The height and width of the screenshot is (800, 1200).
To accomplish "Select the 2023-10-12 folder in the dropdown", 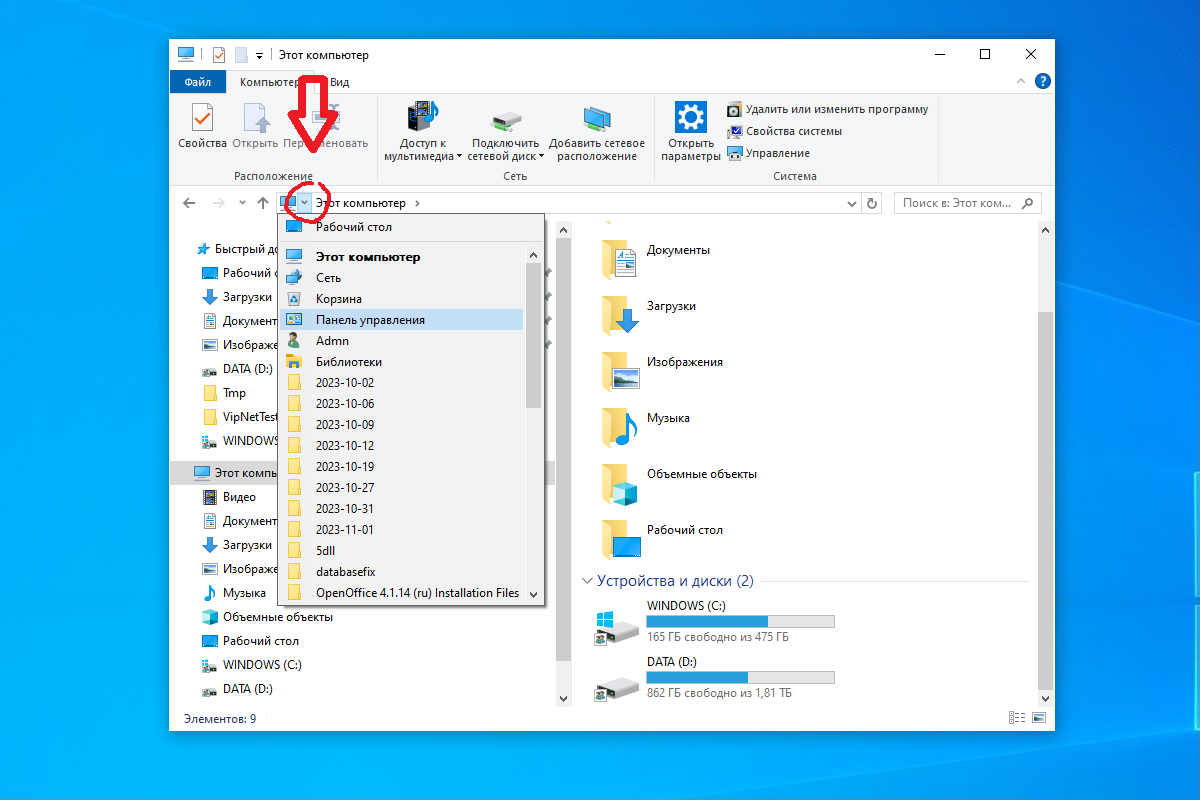I will click(x=403, y=446).
